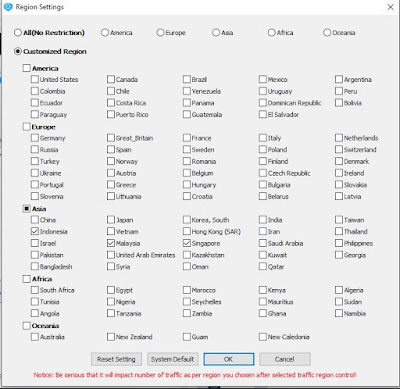Image resolution: width=400 pixels, height=389 pixels.
Task: Enable the Great_Britain checkbox
Action: tap(111, 138)
